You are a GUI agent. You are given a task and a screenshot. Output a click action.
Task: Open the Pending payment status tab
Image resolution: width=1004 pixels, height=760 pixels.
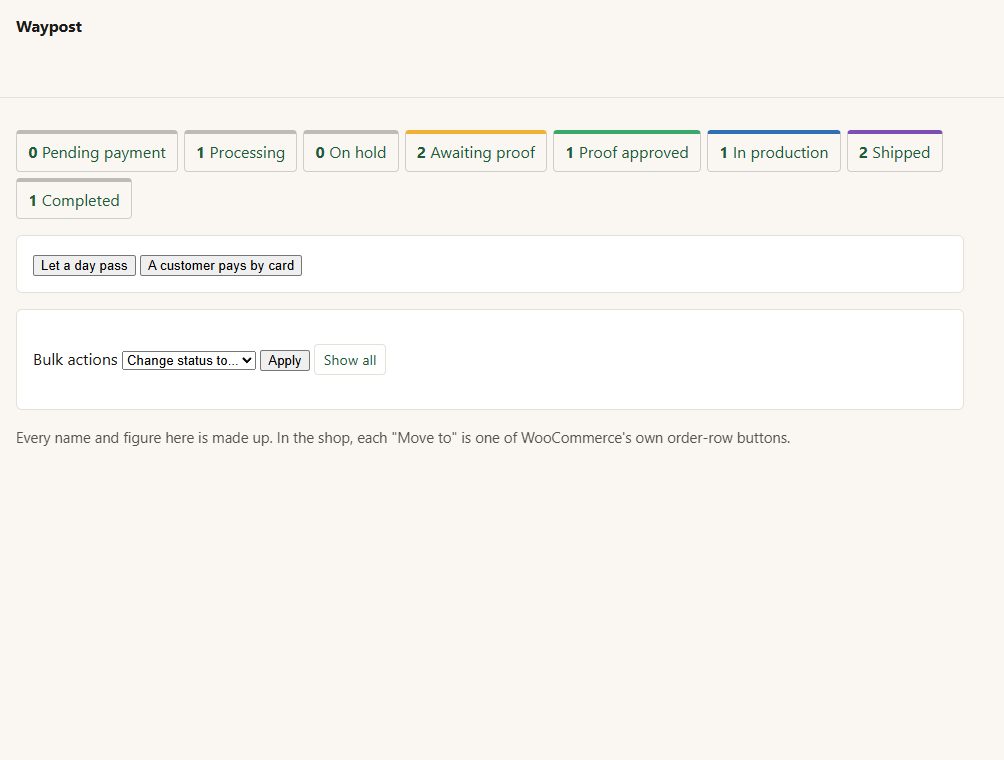(97, 151)
